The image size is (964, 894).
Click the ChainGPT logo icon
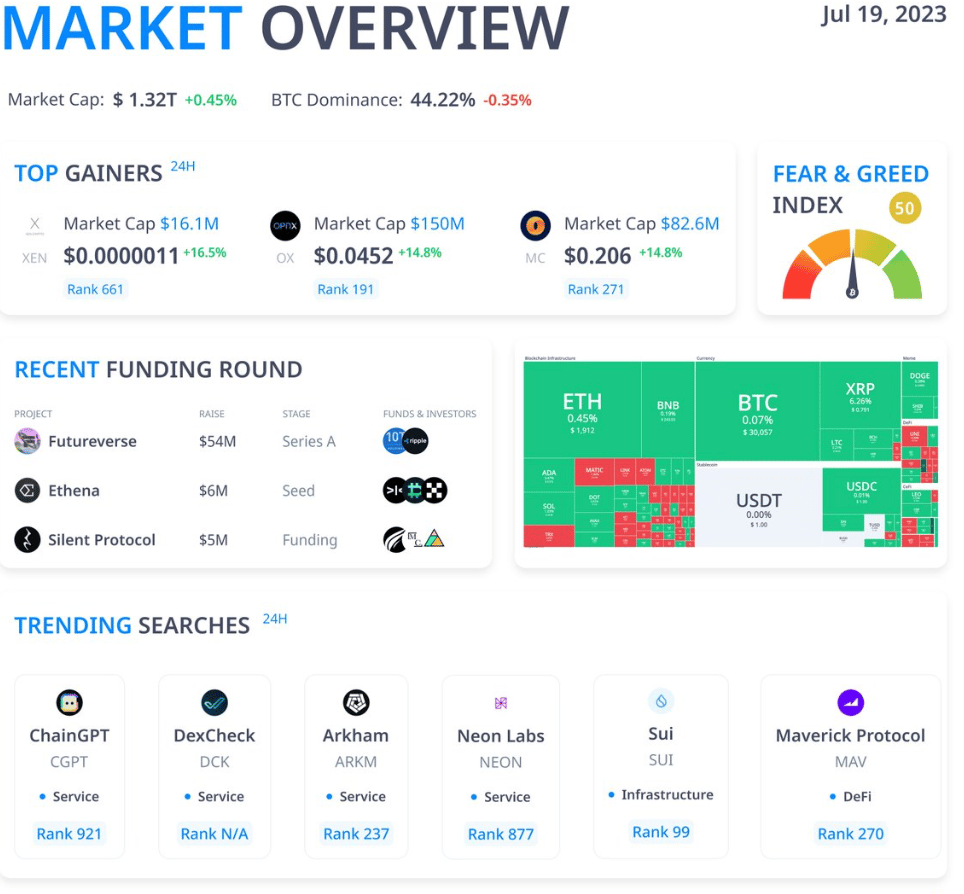pyautogui.click(x=69, y=702)
